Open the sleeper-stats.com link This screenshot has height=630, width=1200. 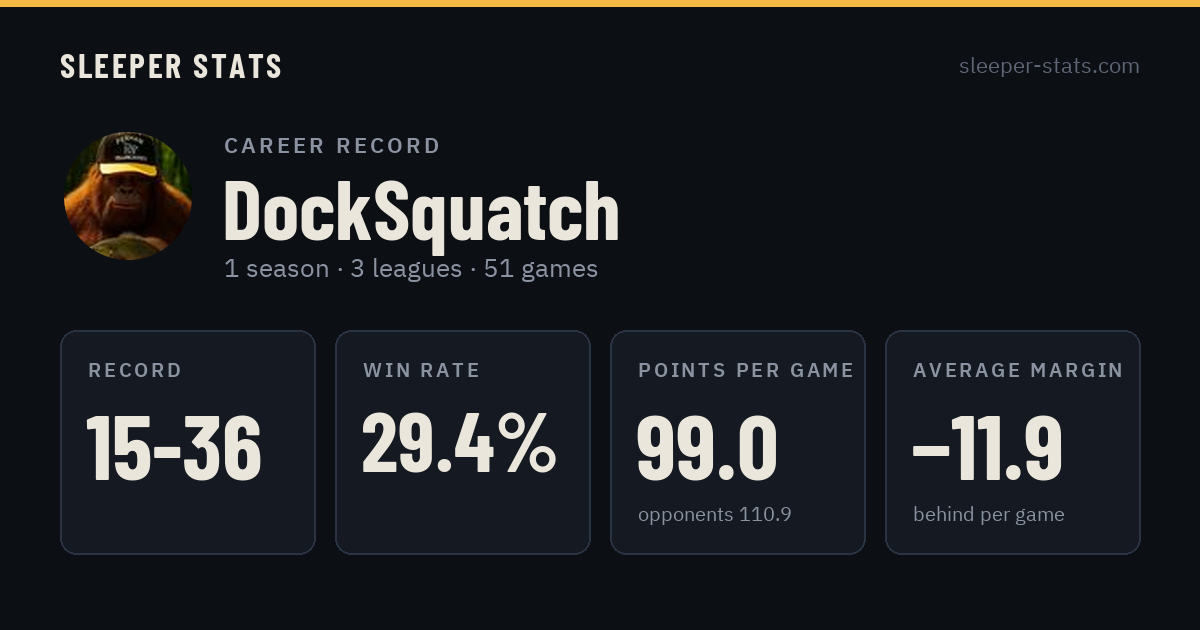point(1049,66)
